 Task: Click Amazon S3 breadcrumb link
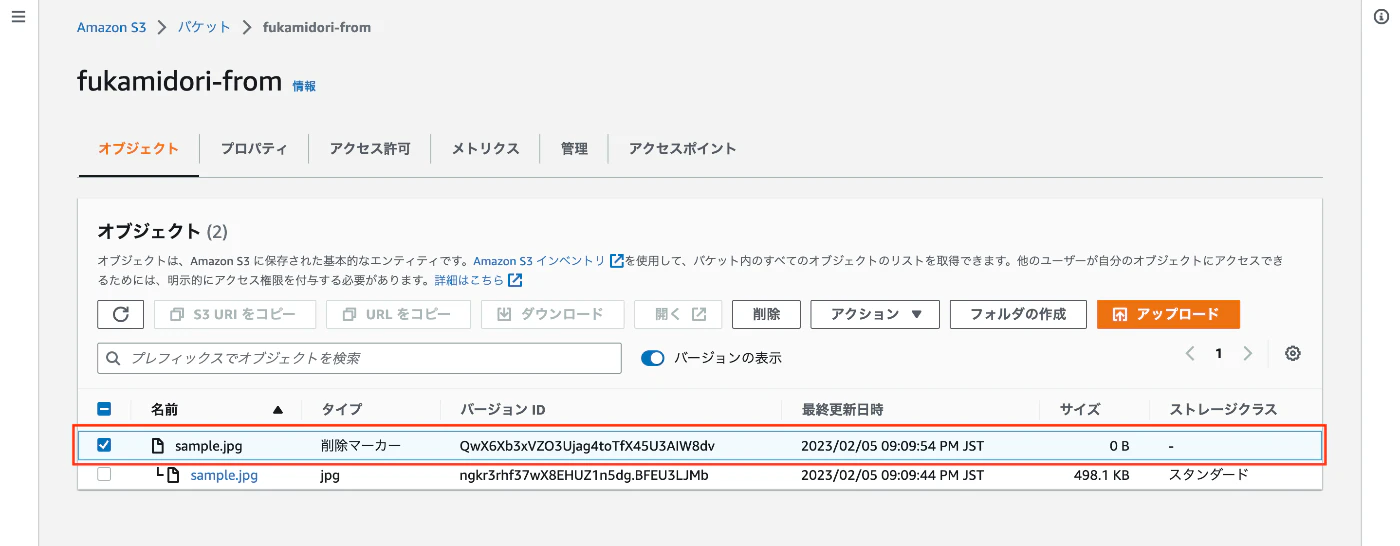click(111, 27)
